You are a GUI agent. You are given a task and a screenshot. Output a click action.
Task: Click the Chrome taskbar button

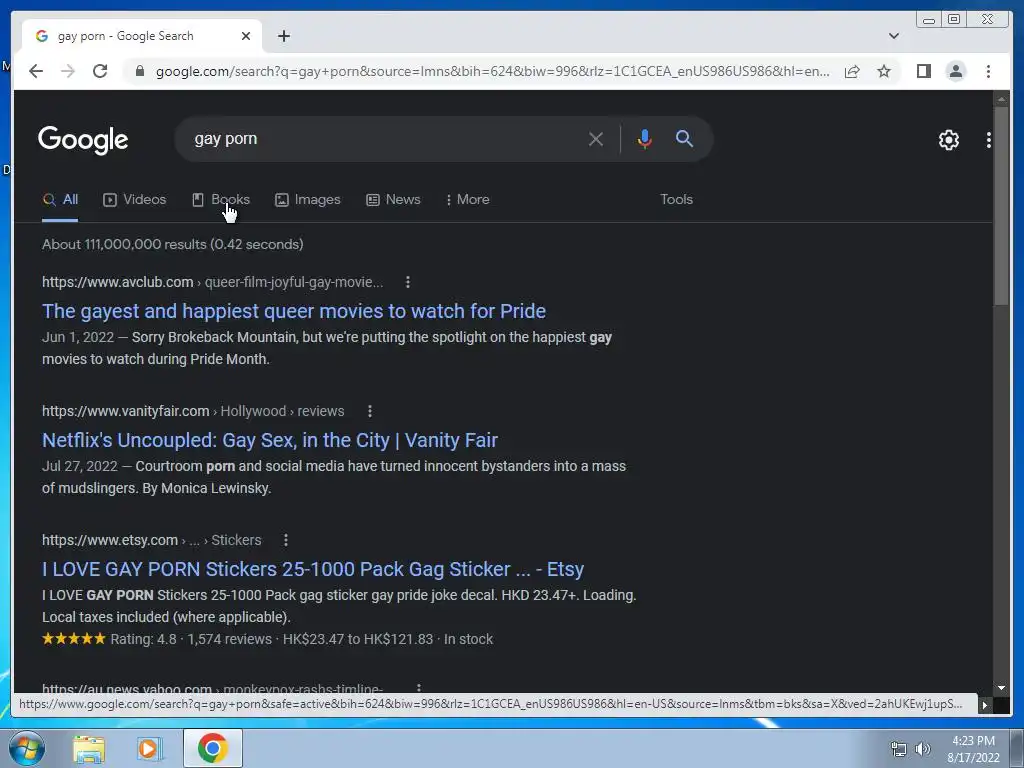pyautogui.click(x=213, y=748)
